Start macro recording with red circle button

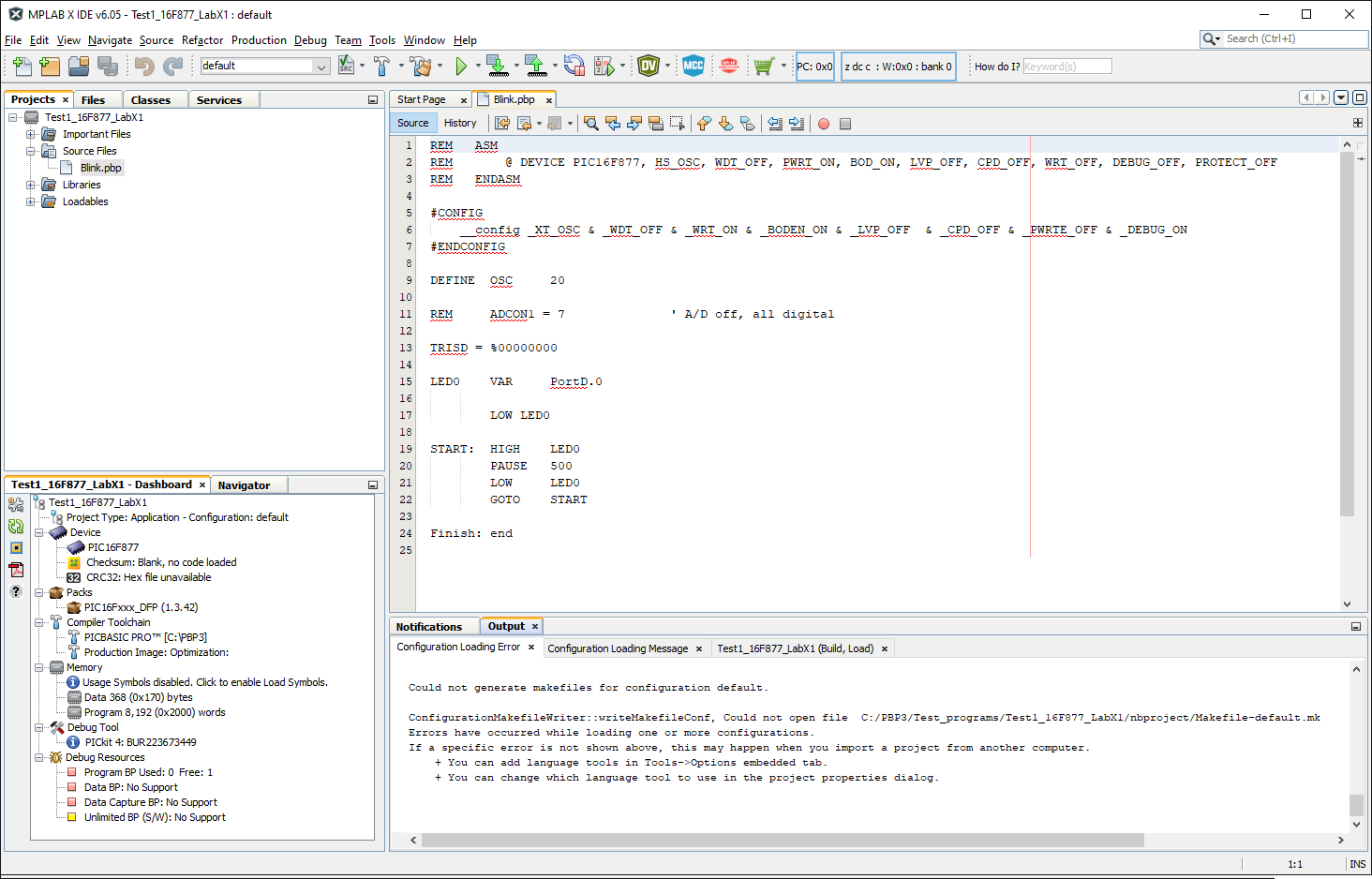coord(824,124)
